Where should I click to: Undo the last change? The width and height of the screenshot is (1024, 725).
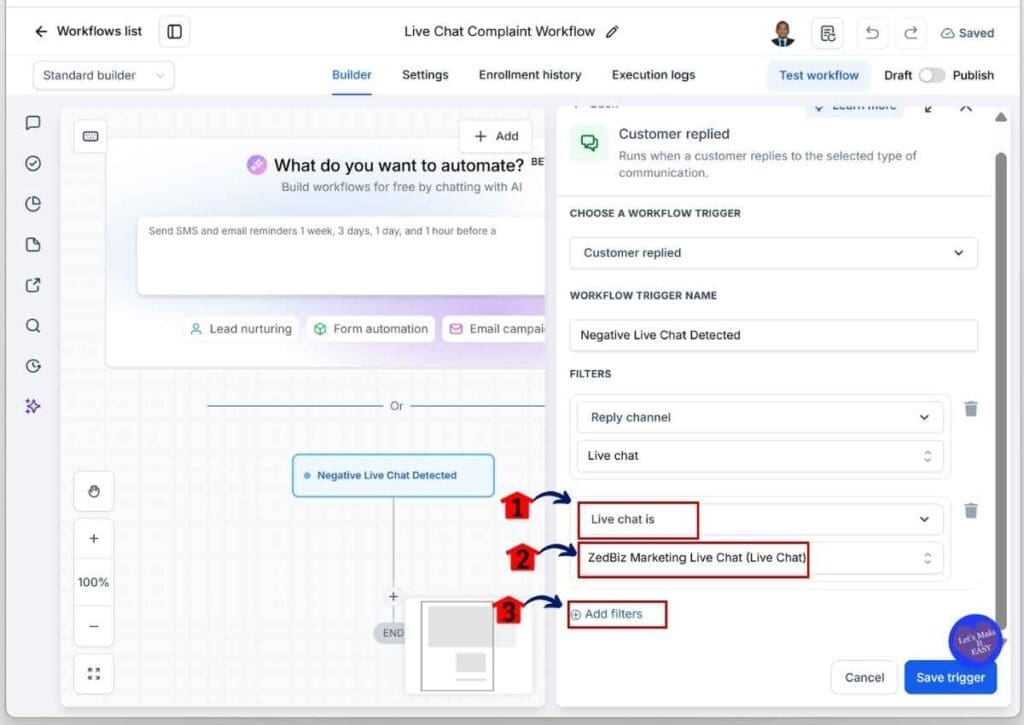872,33
